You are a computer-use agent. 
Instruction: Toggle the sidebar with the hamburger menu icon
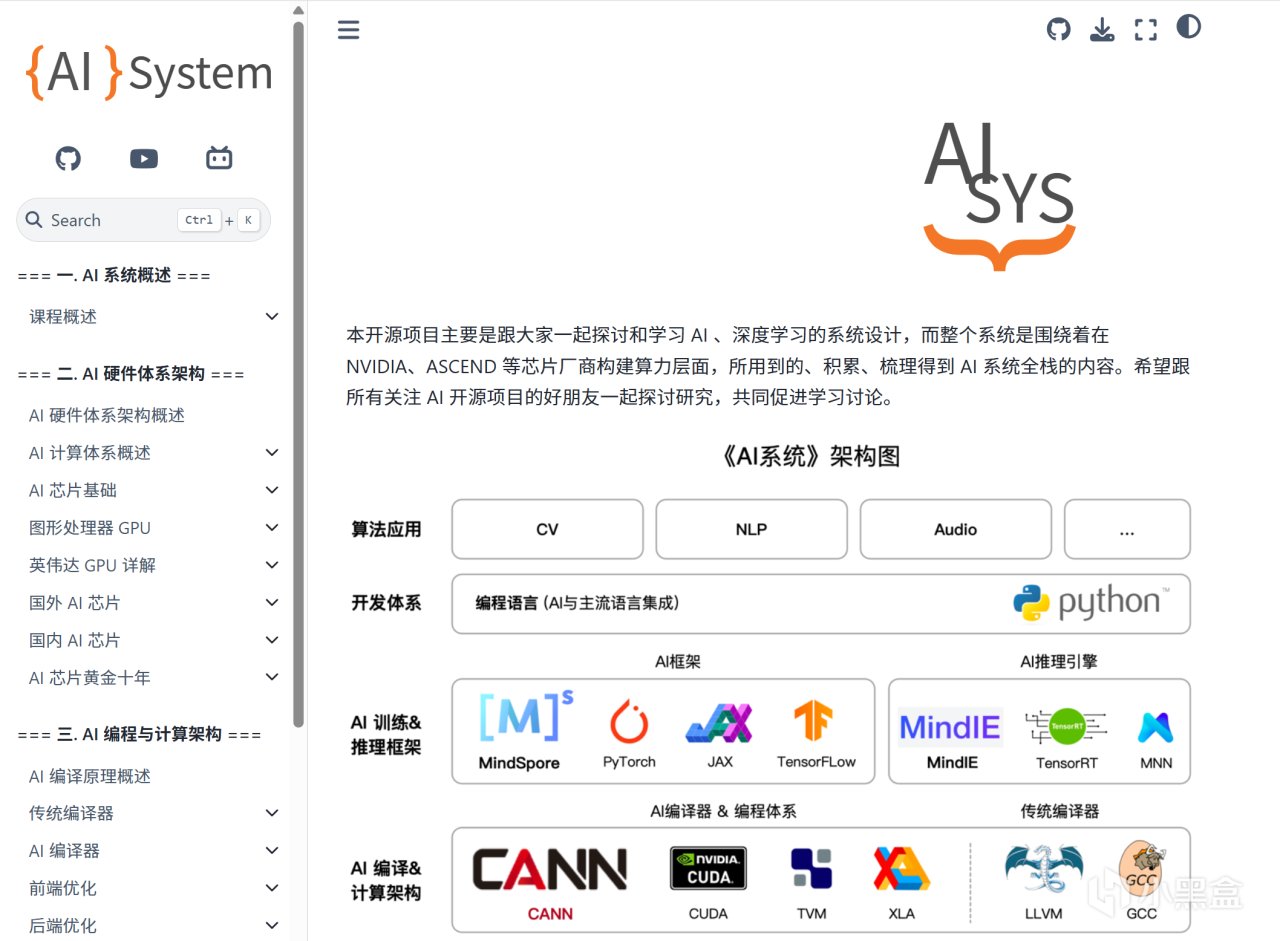click(x=348, y=29)
